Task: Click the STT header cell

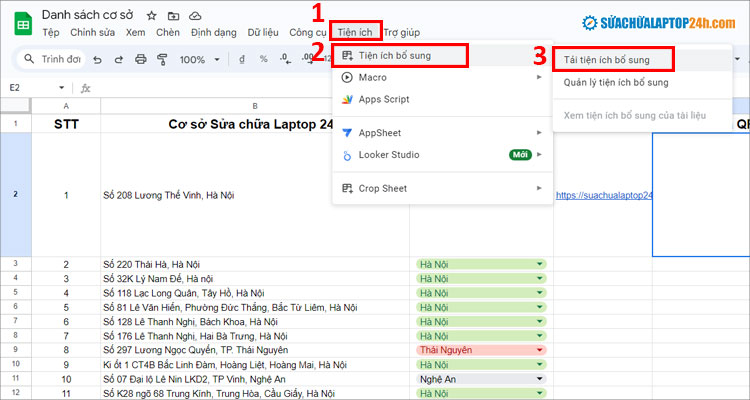Action: coord(66,124)
